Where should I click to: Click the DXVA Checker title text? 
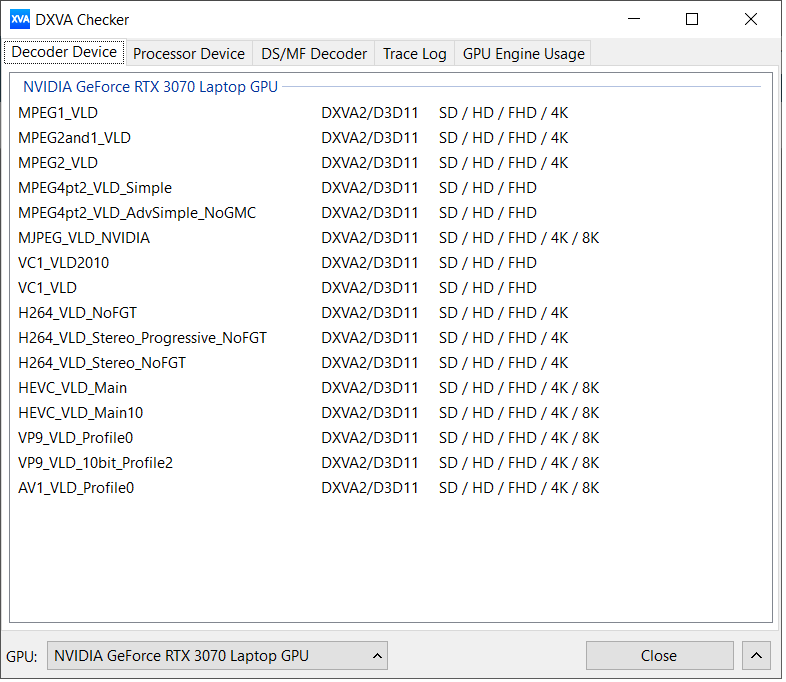pyautogui.click(x=83, y=20)
